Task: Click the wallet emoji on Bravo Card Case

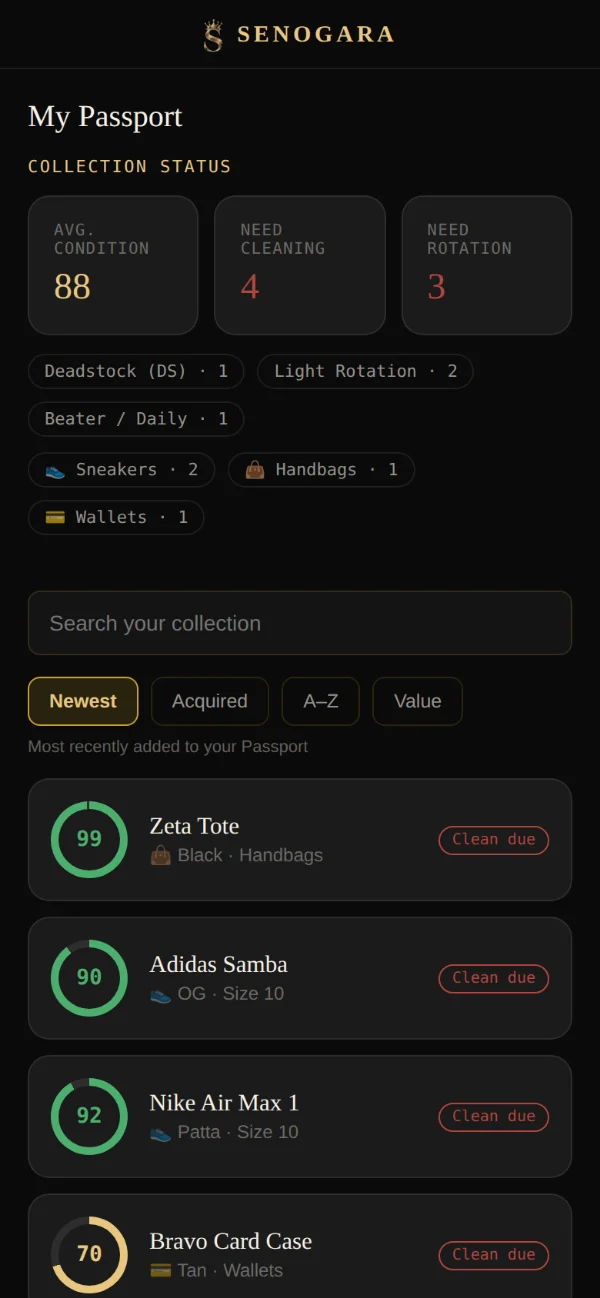Action: pos(160,1270)
